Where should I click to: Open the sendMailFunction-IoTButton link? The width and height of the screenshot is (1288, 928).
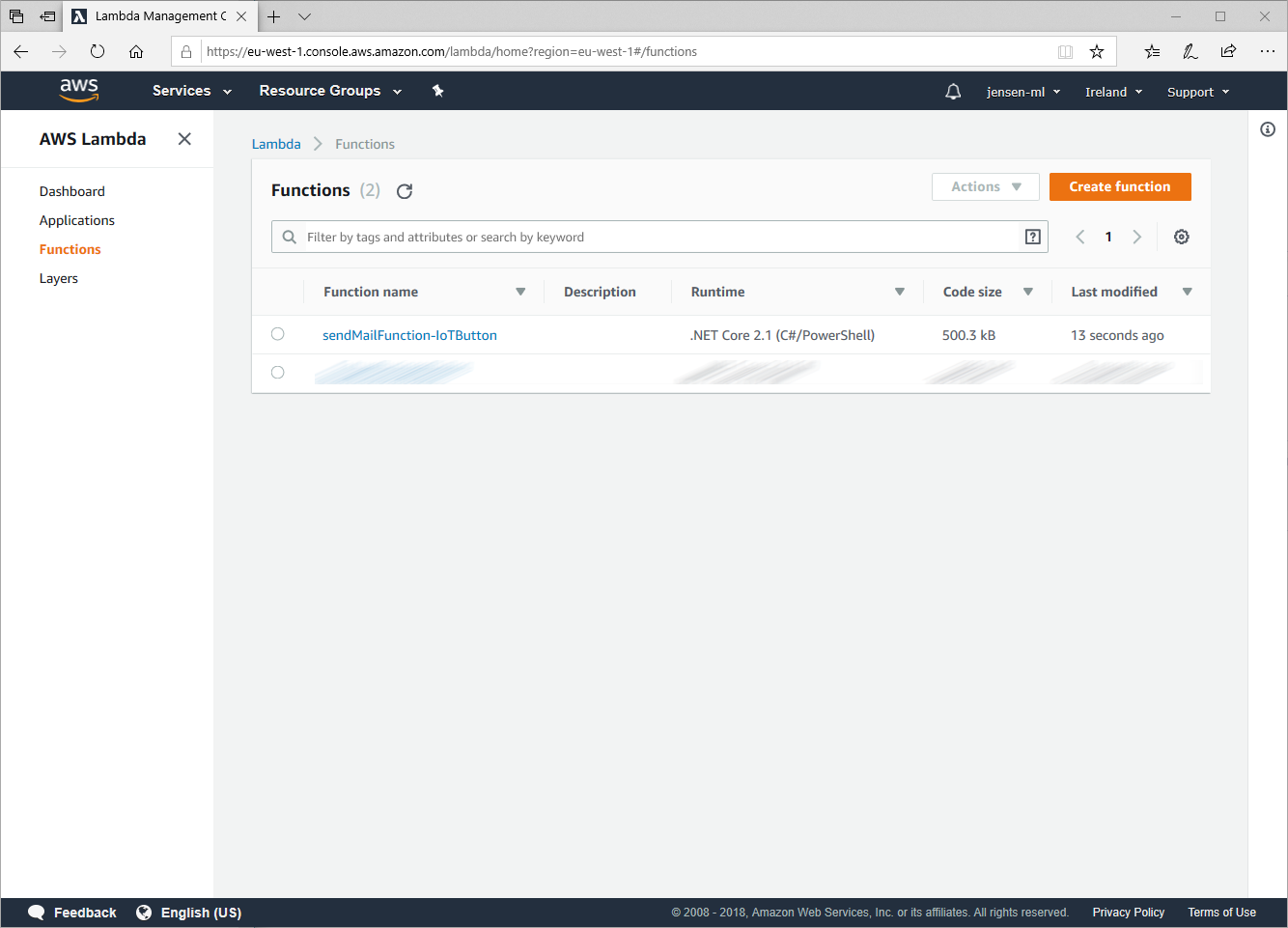tap(409, 335)
